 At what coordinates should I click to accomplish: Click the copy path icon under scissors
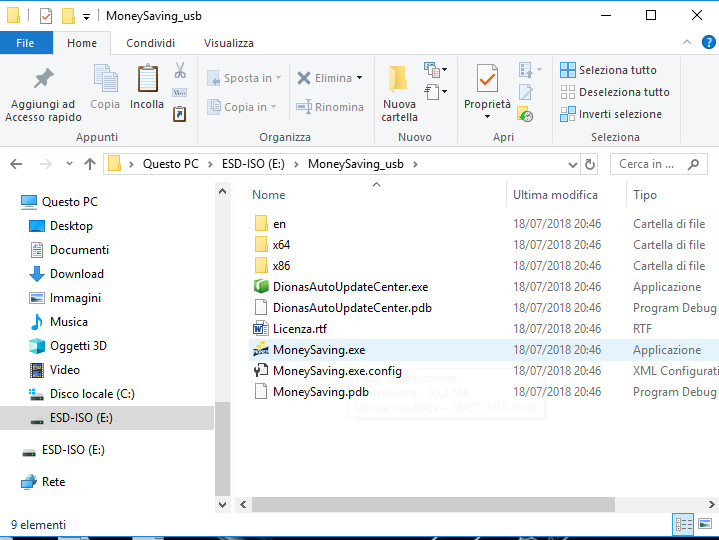tap(179, 93)
